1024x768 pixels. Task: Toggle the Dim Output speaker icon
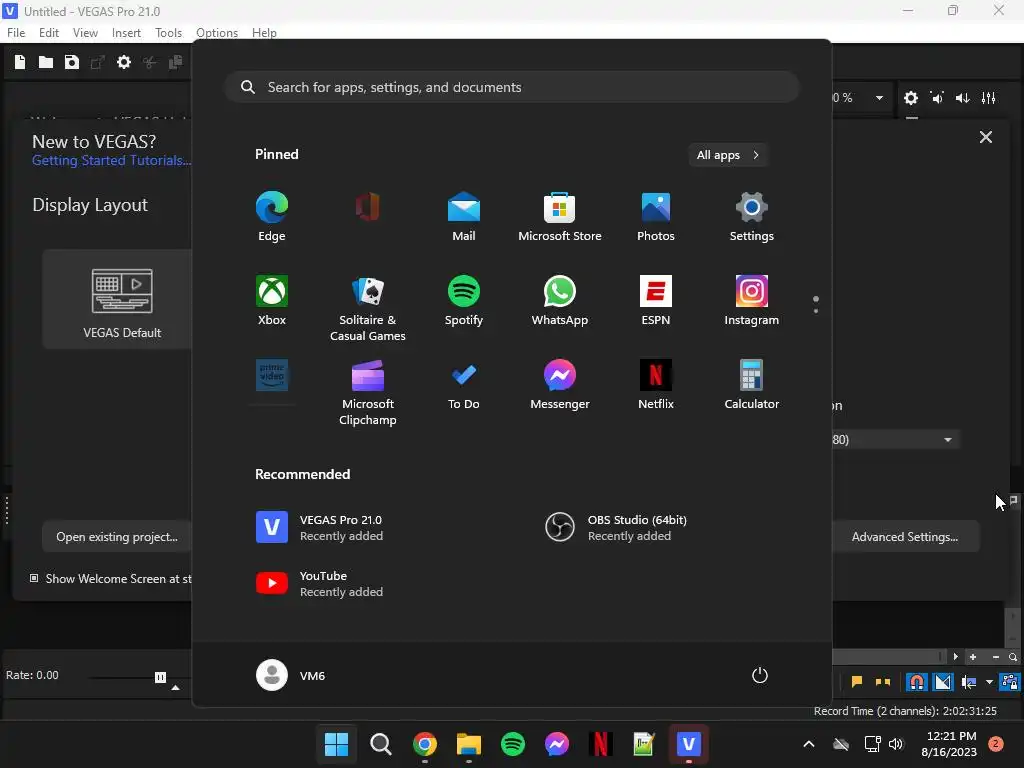pos(963,98)
